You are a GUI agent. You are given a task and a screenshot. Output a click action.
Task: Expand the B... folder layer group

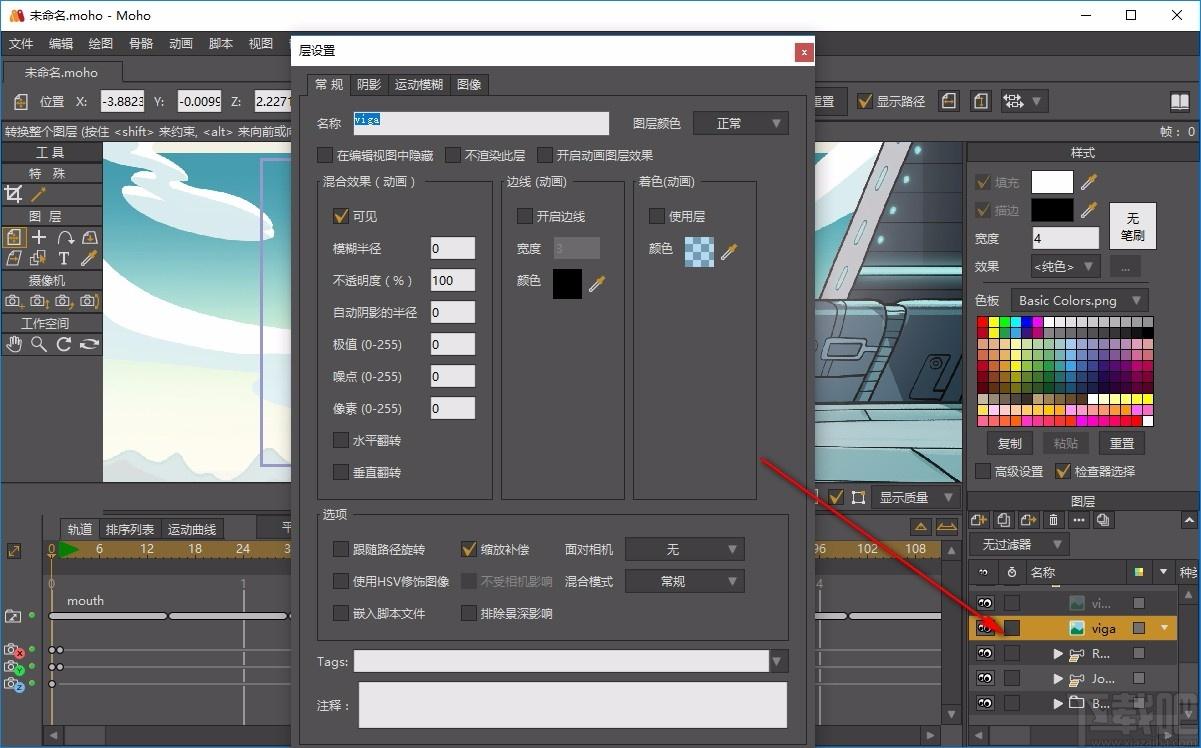(1058, 704)
